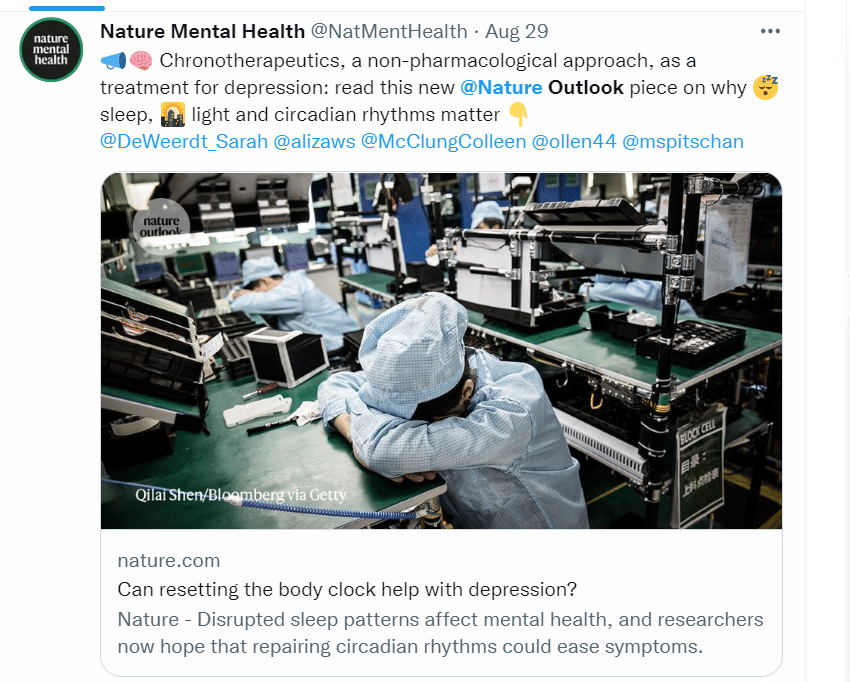Open the @DeWeerdt_Sarah profile mention
The image size is (850, 682).
click(x=184, y=141)
